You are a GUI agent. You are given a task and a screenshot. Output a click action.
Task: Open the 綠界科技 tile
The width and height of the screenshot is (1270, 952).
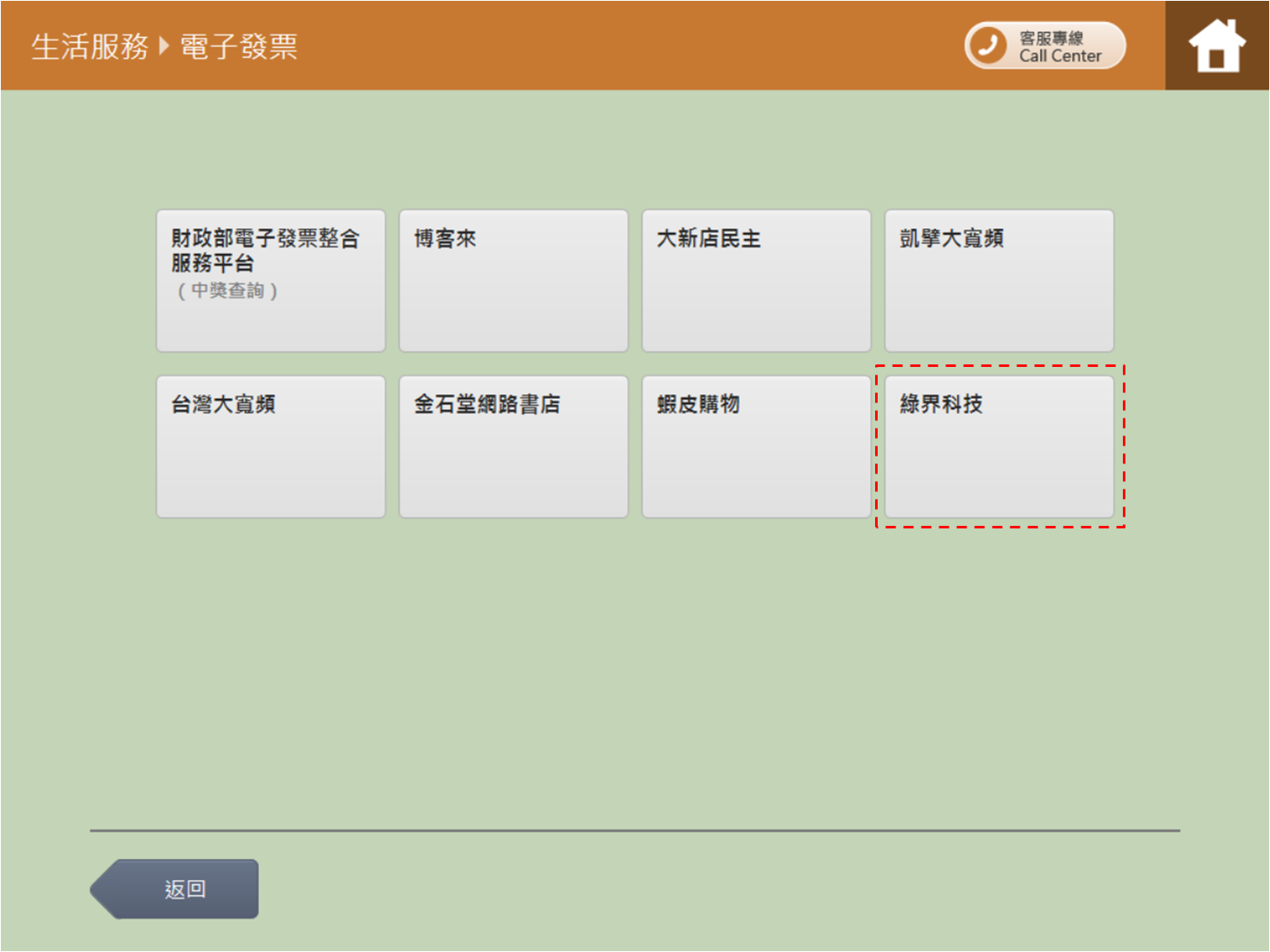coord(999,446)
